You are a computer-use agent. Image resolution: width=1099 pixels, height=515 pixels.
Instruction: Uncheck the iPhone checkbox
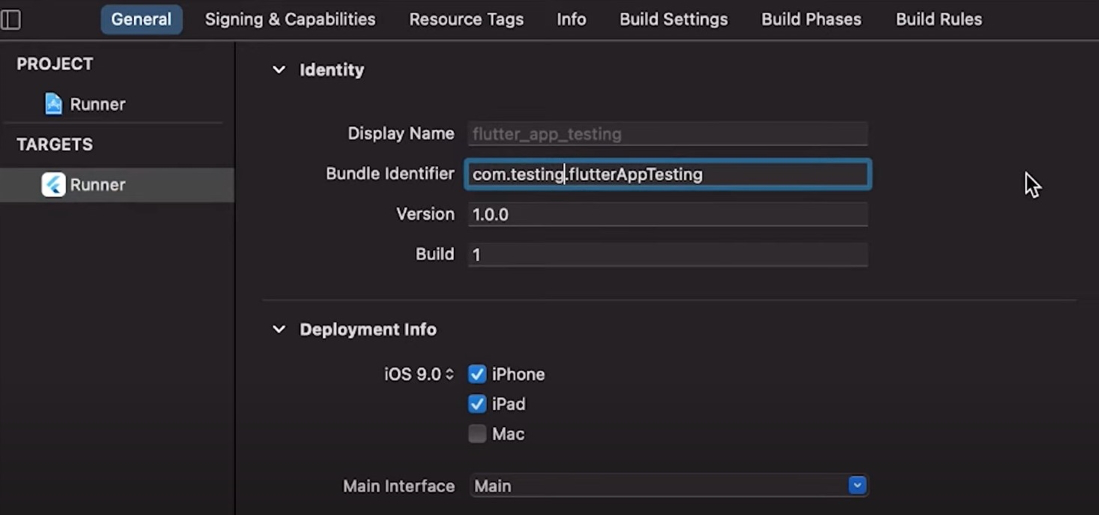477,374
